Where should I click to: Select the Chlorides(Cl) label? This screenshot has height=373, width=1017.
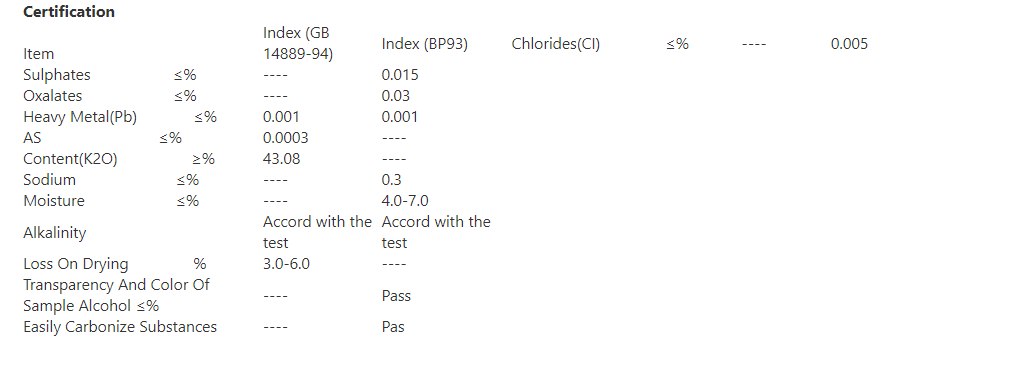pos(556,44)
